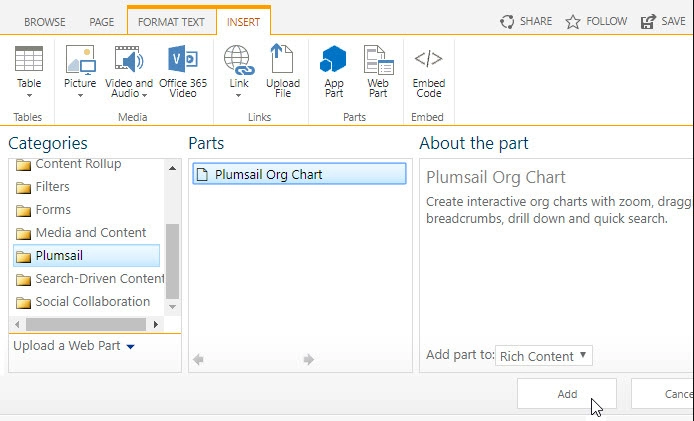Open FORMAT TEXT tab
Viewport: 694px width, 421px height.
[x=171, y=22]
